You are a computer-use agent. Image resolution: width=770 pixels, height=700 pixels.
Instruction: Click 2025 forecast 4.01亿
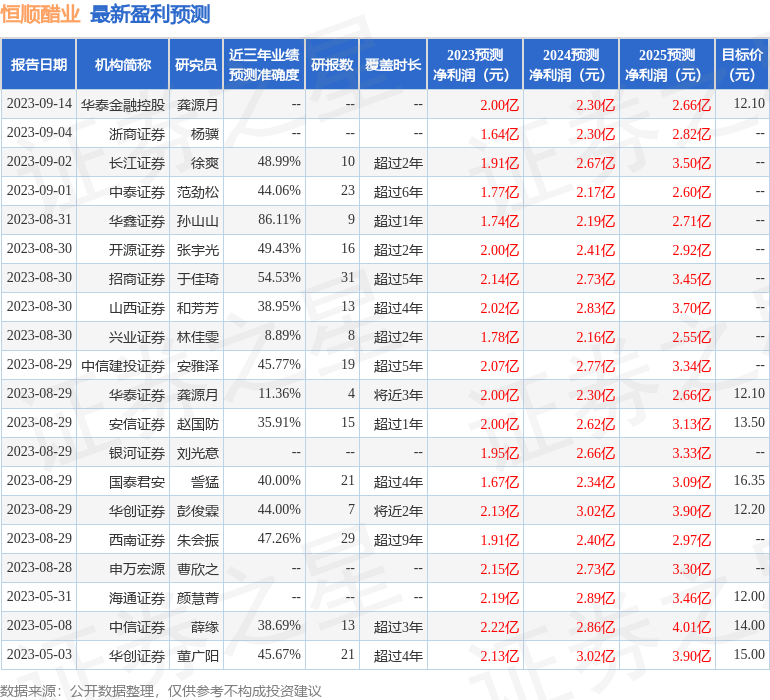click(x=691, y=627)
